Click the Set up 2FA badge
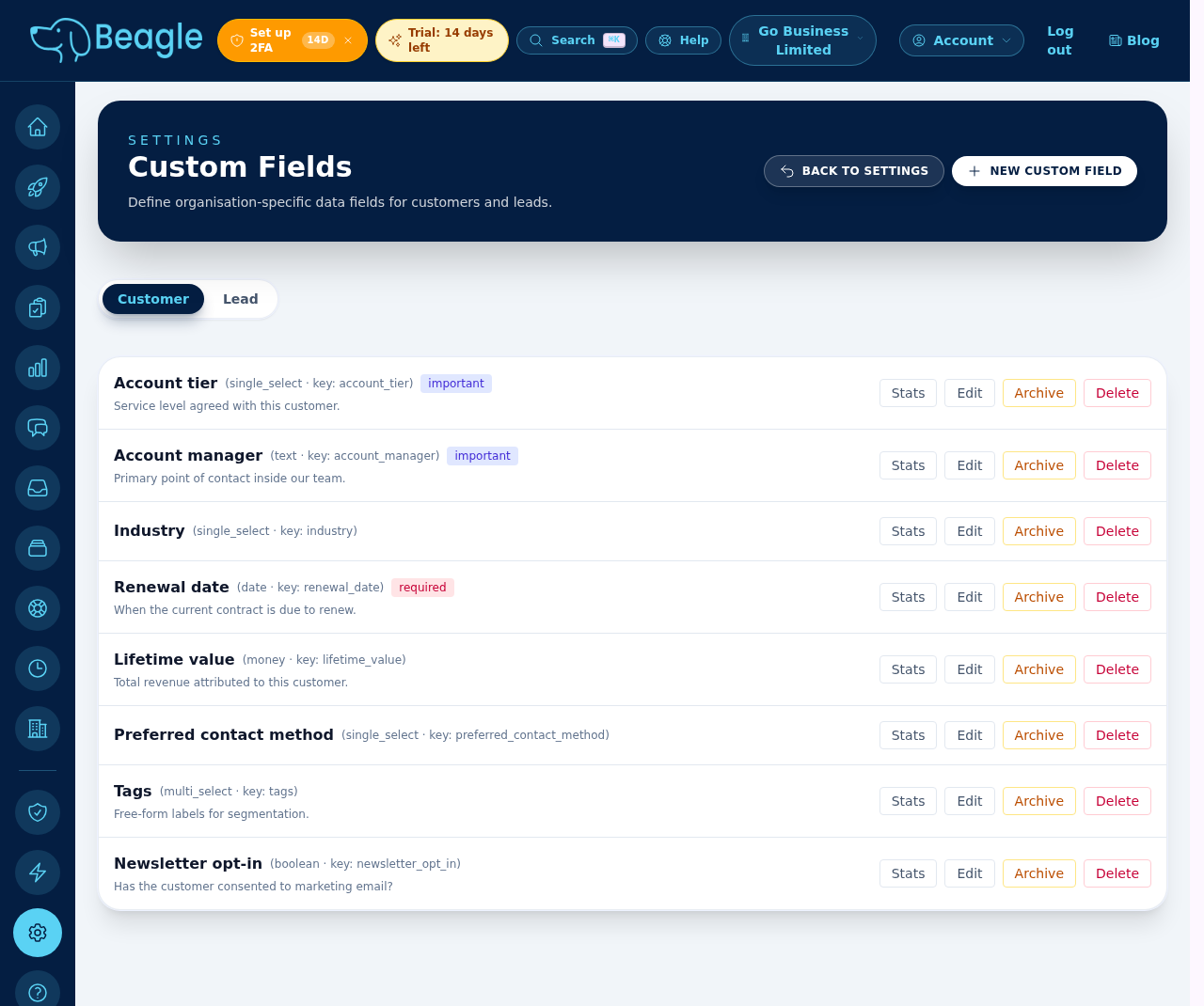This screenshot has width=1204, height=1006. click(x=293, y=40)
